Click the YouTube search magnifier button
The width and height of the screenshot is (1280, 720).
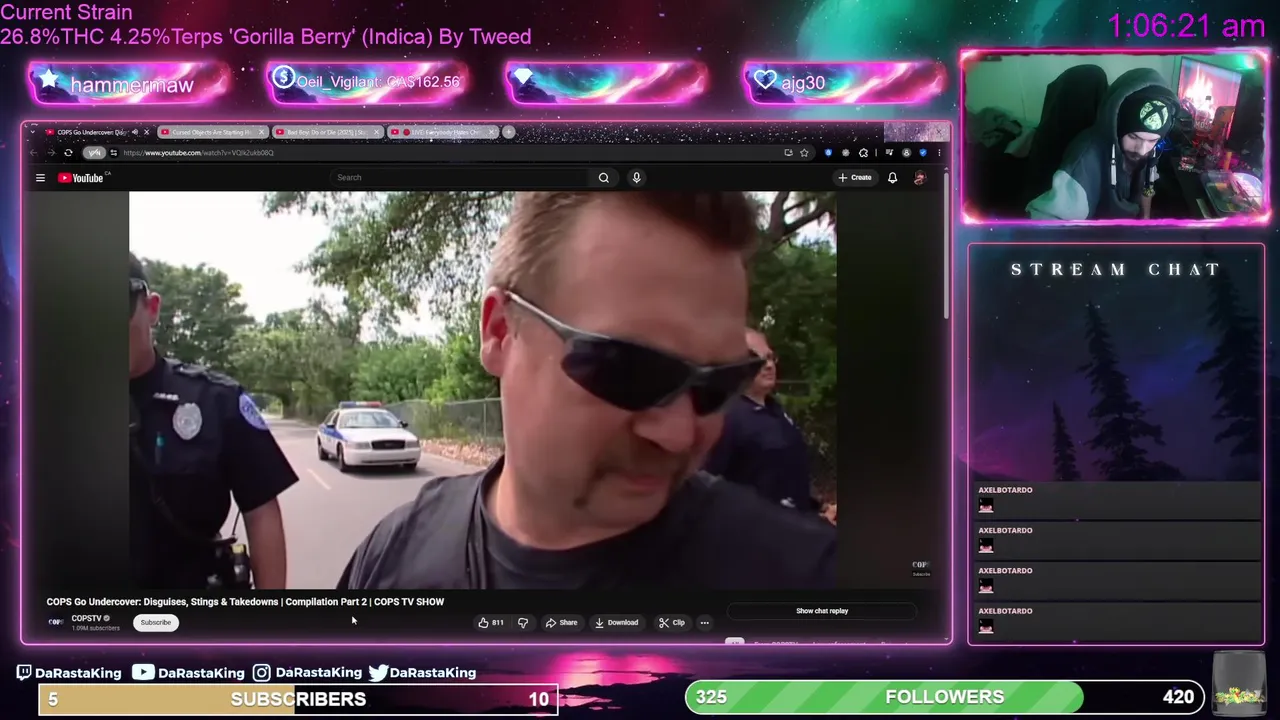click(x=604, y=178)
